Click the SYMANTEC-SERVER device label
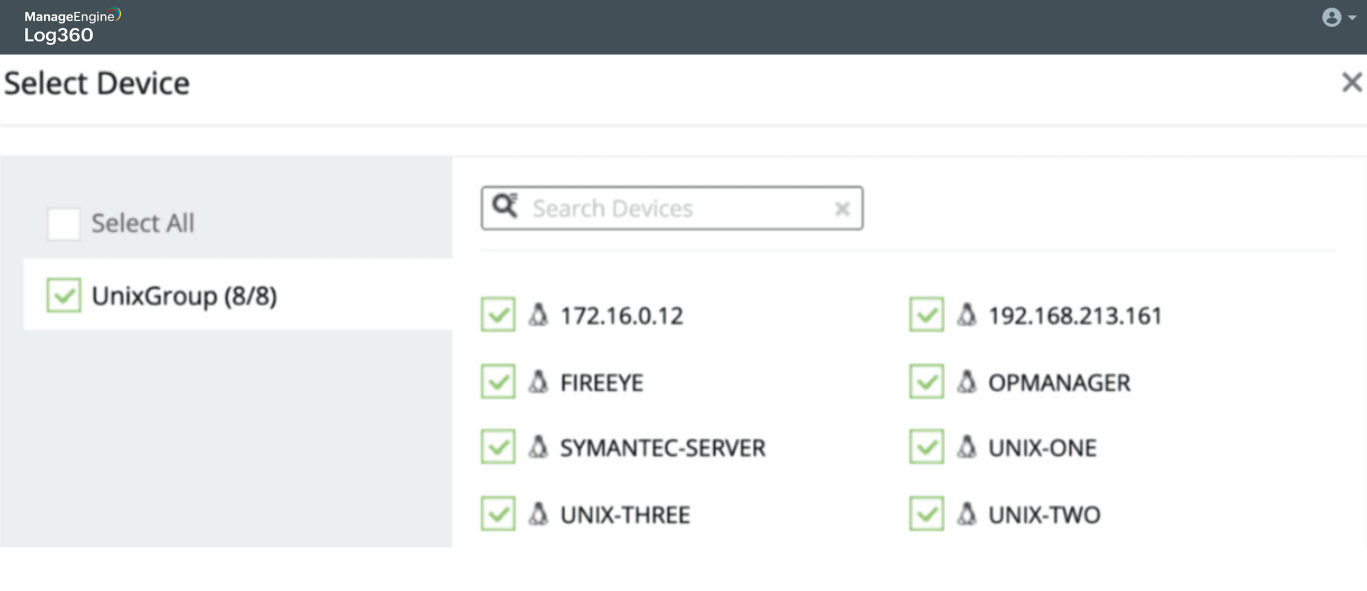Image resolution: width=1367 pixels, height=591 pixels. click(662, 448)
